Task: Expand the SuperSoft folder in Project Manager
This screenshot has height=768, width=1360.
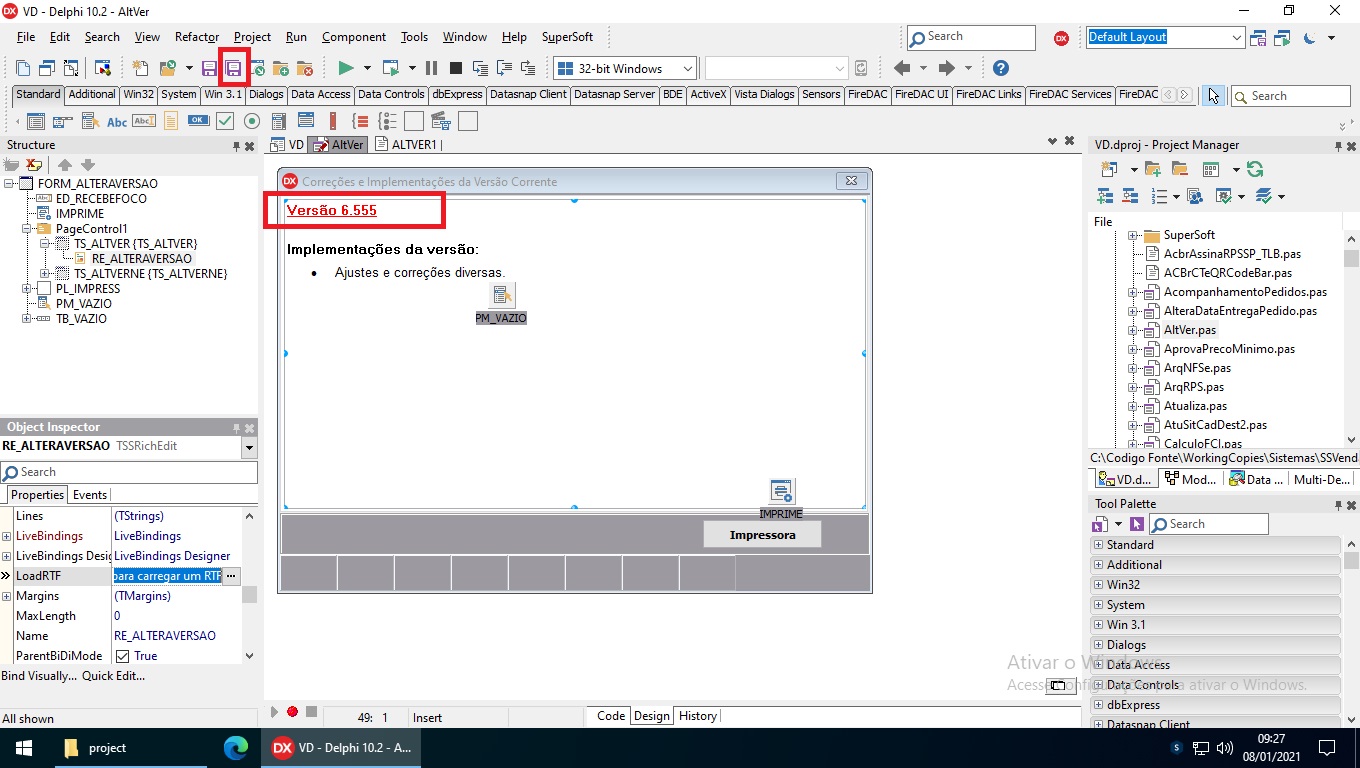Action: [1134, 235]
